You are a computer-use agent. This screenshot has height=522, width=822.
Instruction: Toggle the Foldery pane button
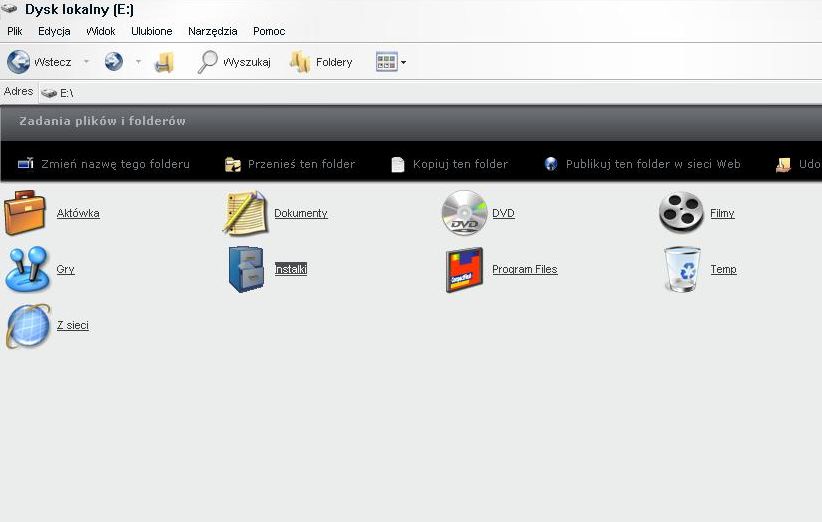[321, 62]
